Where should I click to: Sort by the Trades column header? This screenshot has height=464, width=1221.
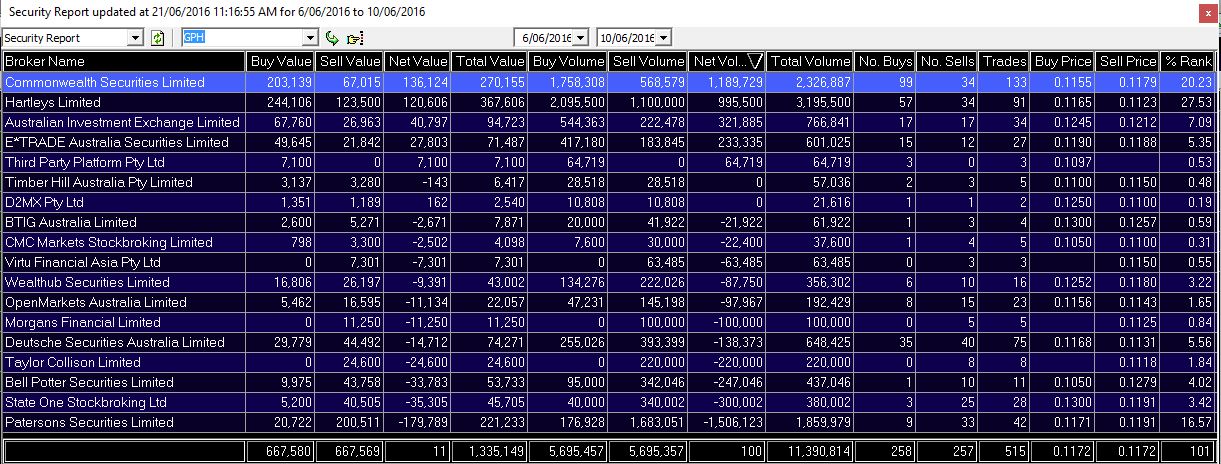(1005, 61)
